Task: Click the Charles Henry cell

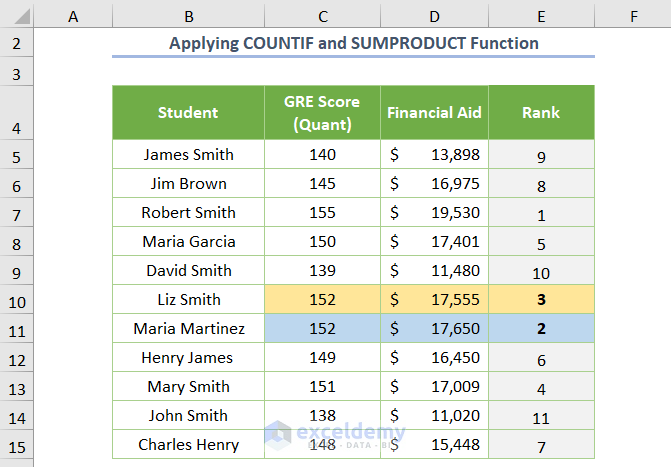Action: pyautogui.click(x=188, y=444)
